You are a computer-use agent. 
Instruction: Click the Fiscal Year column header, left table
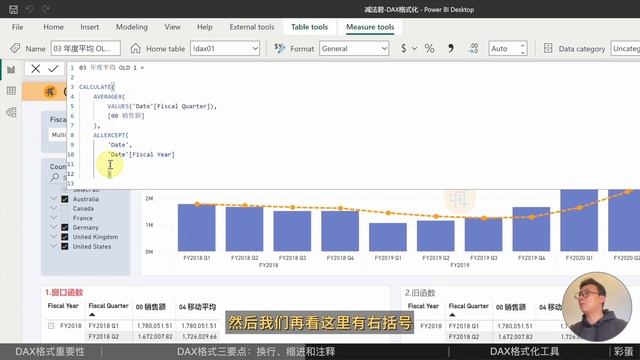click(x=63, y=306)
